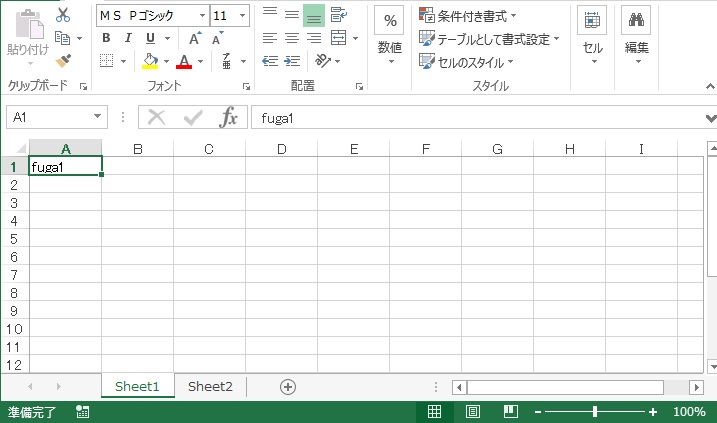Open alignment dialog launcher (配置)
The height and width of the screenshot is (423, 717).
click(x=359, y=86)
